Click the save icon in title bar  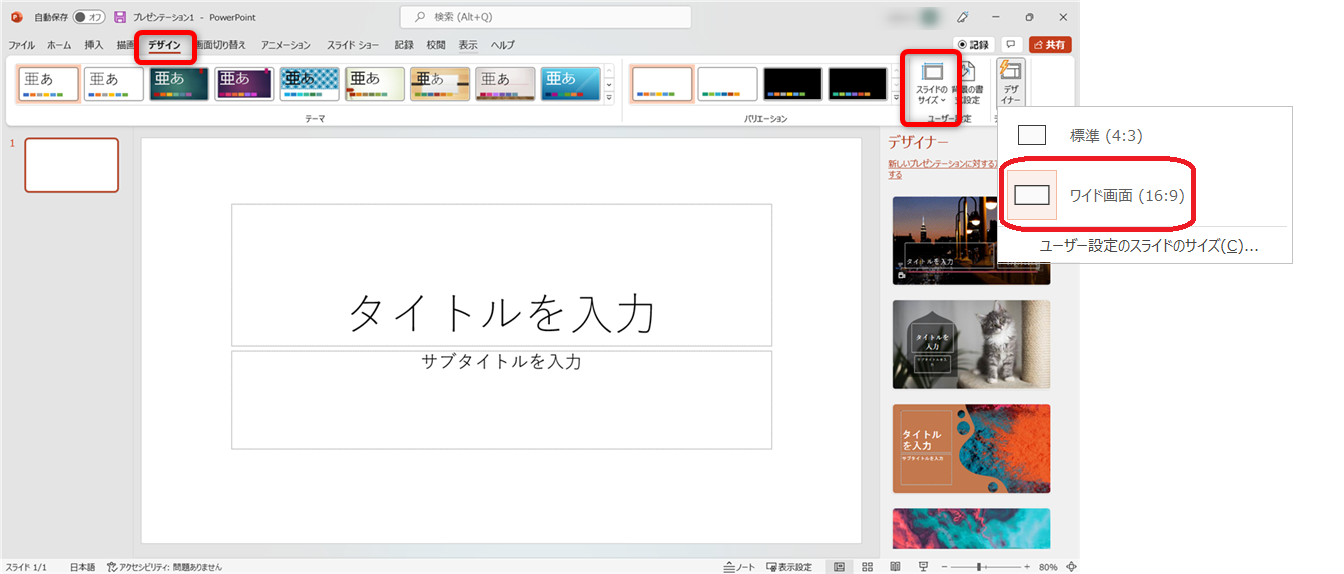[x=120, y=17]
